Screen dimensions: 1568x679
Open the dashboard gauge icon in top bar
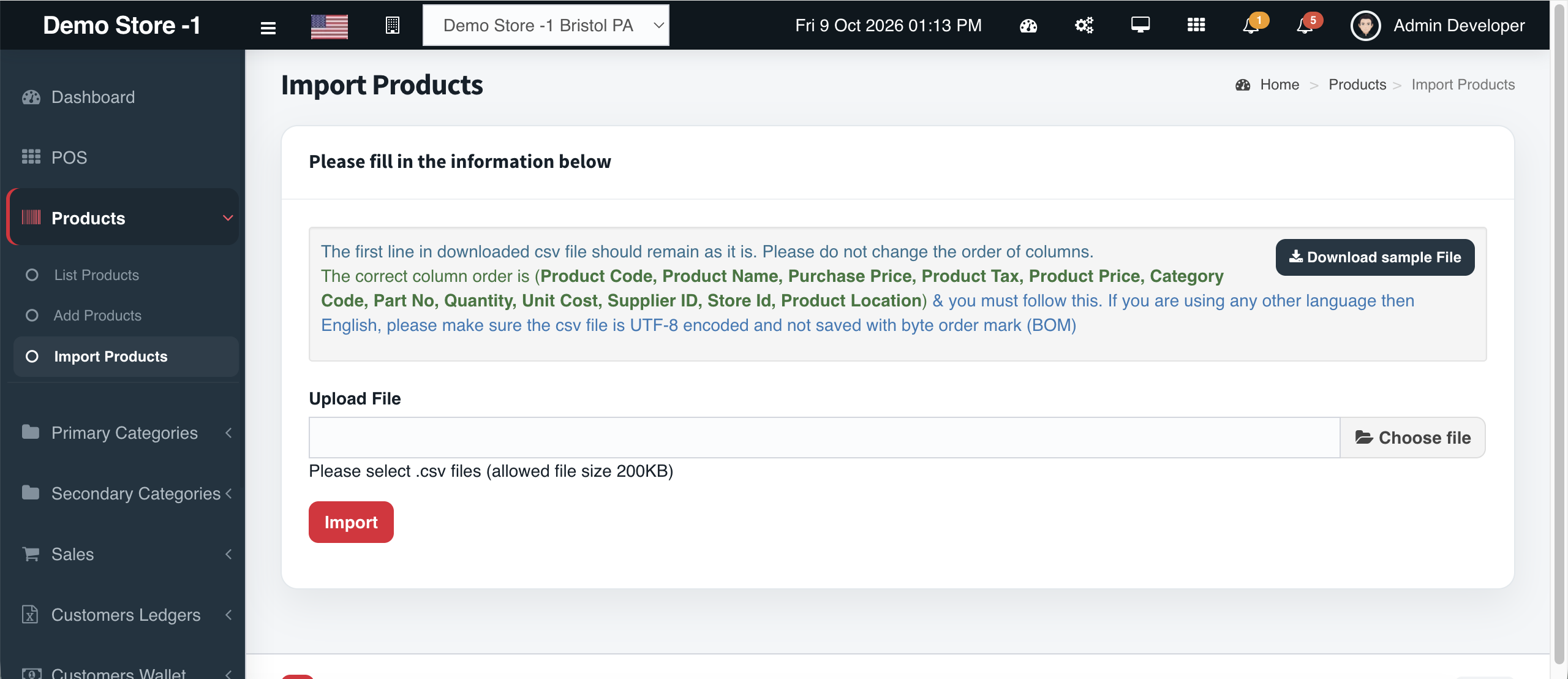click(x=1028, y=26)
